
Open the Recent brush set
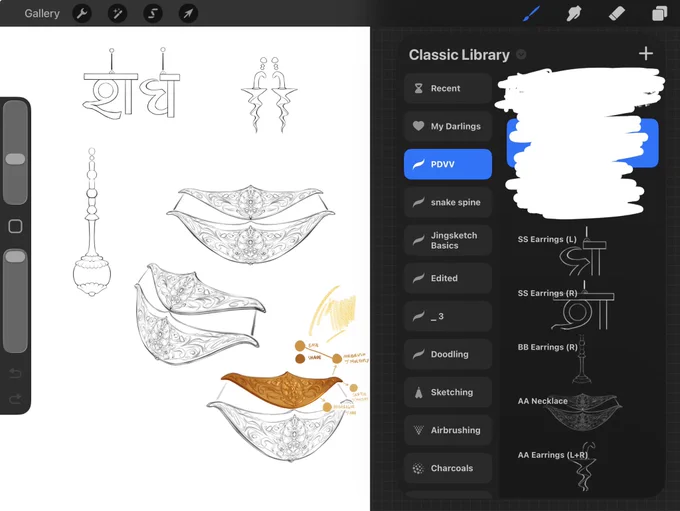[x=448, y=88]
